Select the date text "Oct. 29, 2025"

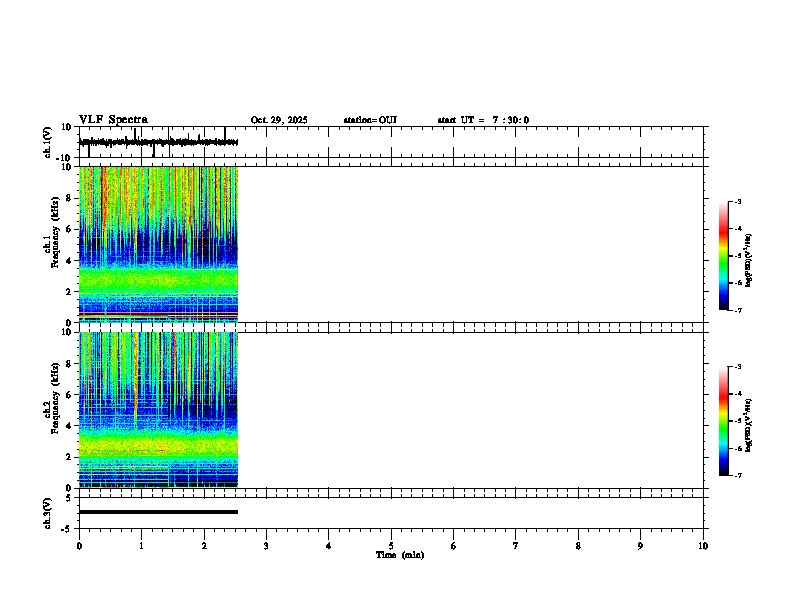pos(279,120)
